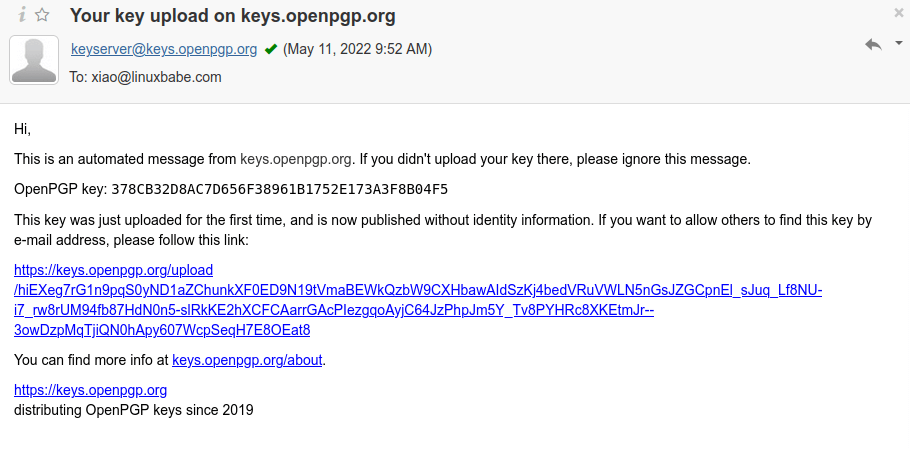This screenshot has height=449, width=910.
Task: Click the green verified checkmark icon
Action: pyautogui.click(x=270, y=49)
